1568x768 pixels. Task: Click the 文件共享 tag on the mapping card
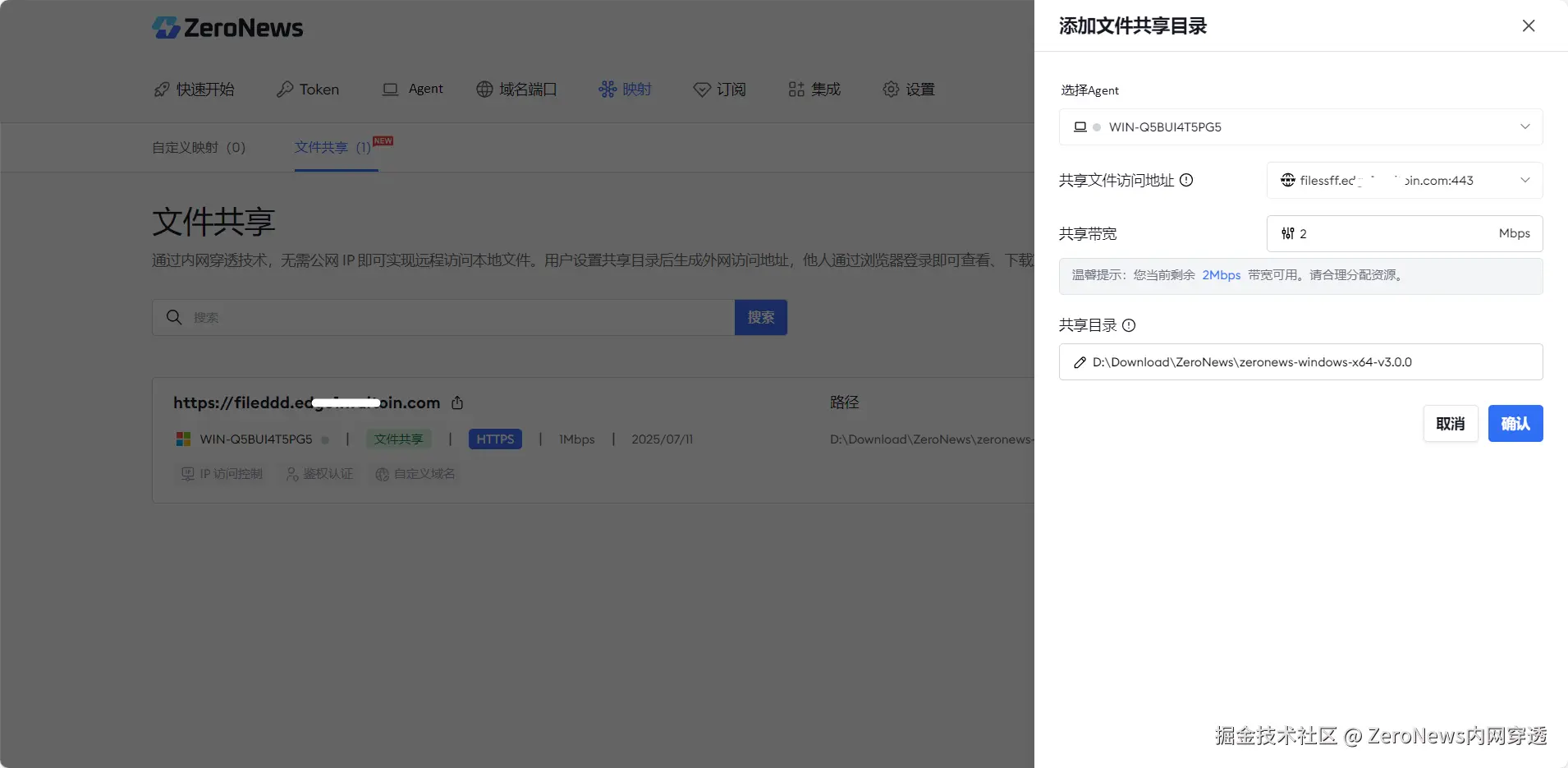398,439
